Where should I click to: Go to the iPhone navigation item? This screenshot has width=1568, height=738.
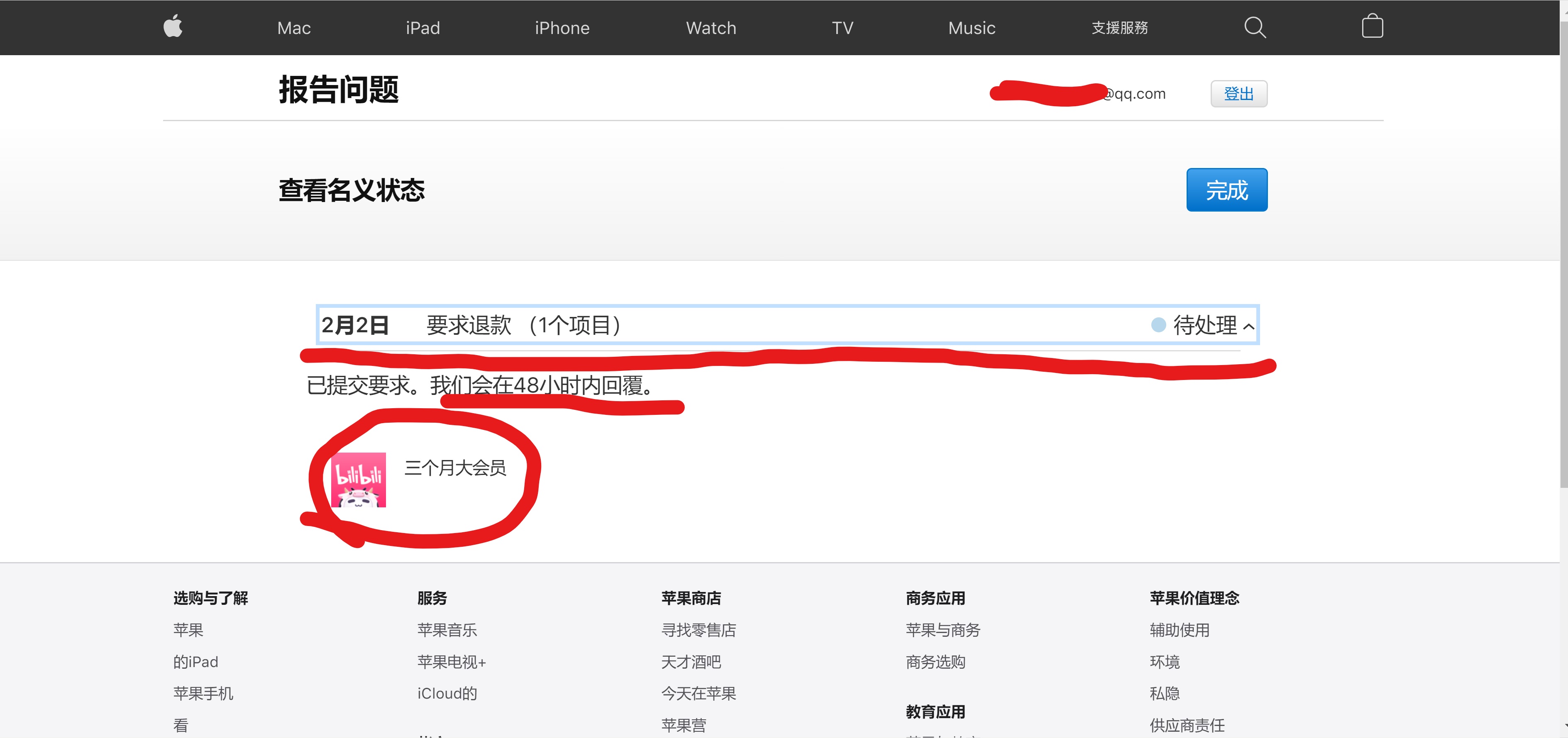562,28
